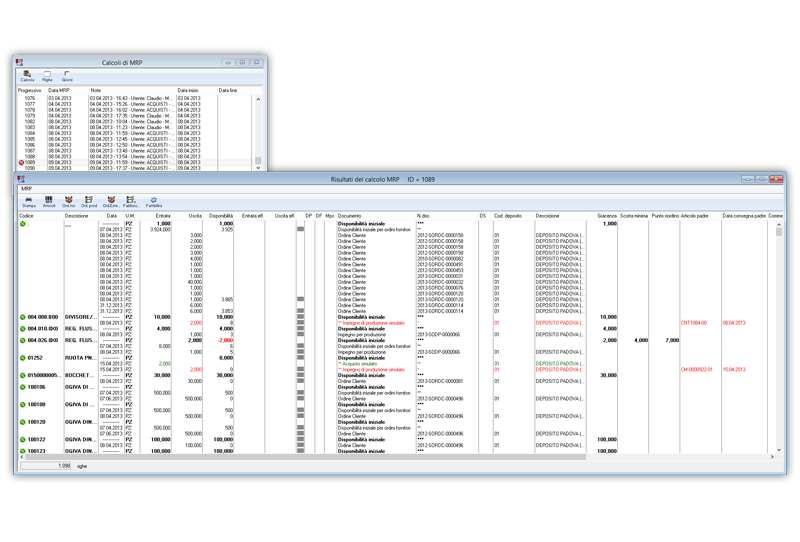Sort by Progressivo column header
The height and width of the screenshot is (542, 800).
point(30,90)
